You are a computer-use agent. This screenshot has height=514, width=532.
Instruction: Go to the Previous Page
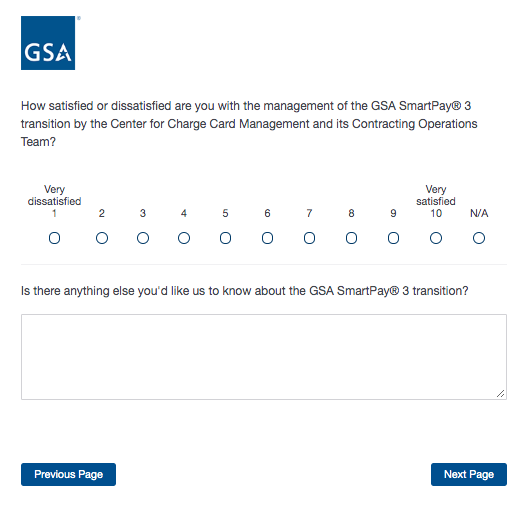(68, 474)
